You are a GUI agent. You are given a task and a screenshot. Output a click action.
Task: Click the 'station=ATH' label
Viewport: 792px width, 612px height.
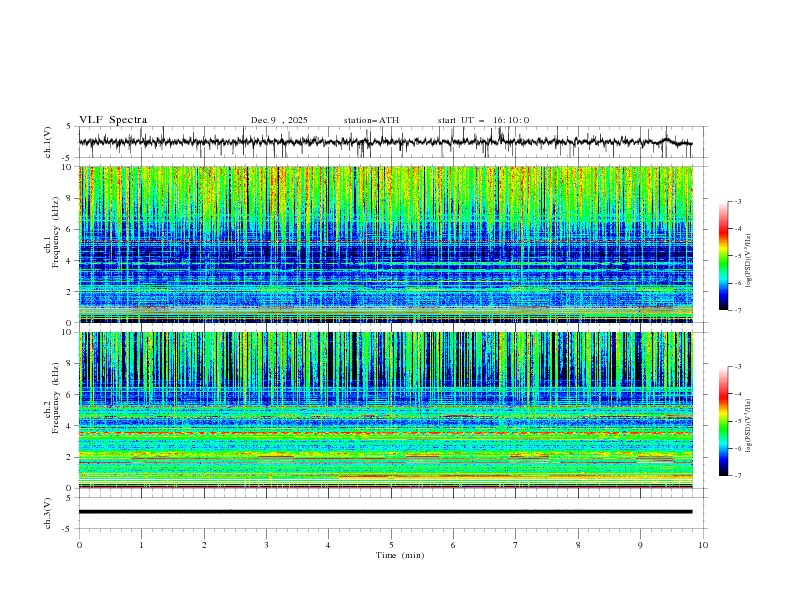tap(371, 120)
